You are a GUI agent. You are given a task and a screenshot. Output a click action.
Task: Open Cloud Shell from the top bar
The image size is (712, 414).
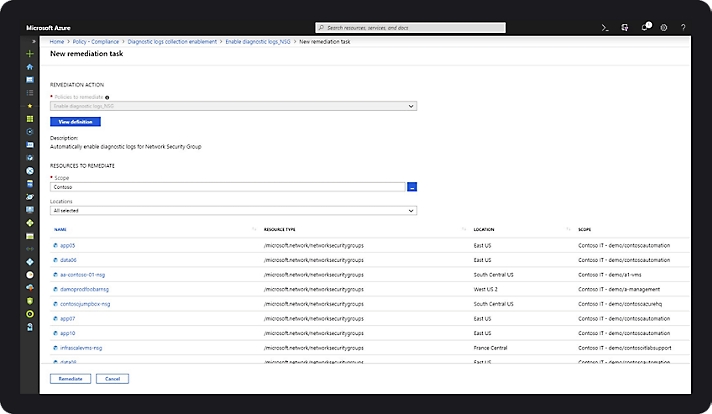606,27
